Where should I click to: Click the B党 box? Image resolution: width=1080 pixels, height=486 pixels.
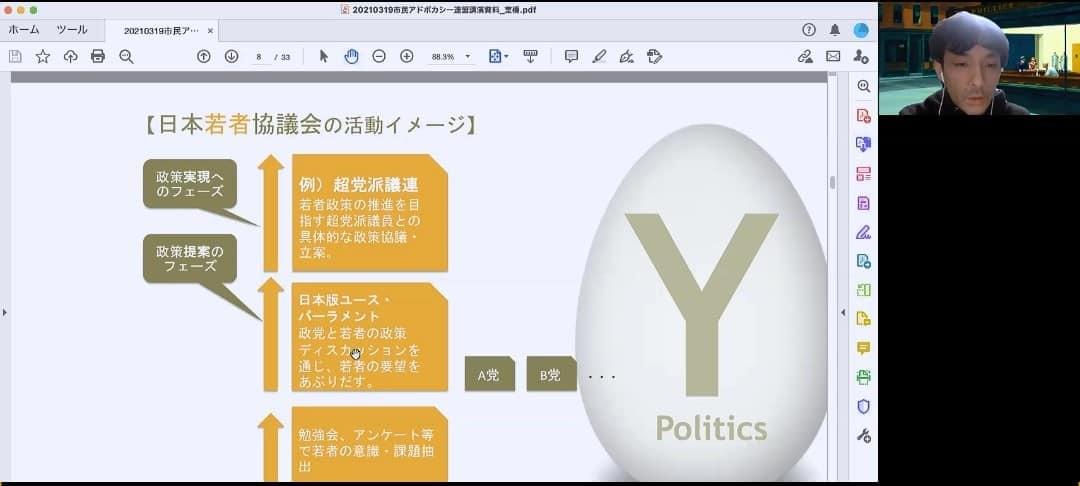click(551, 374)
